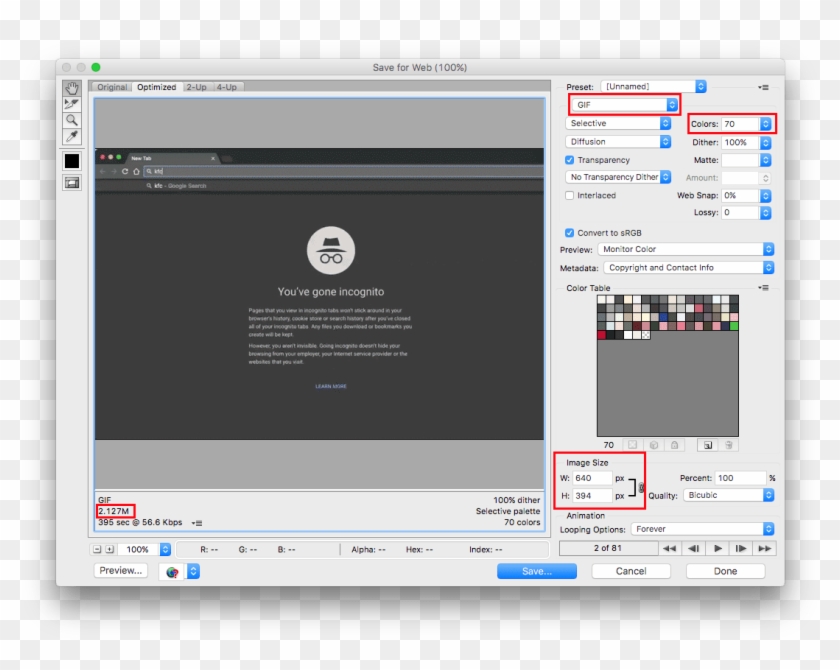The width and height of the screenshot is (840, 670).
Task: Click the new color icon below the Color Table
Action: pos(708,444)
